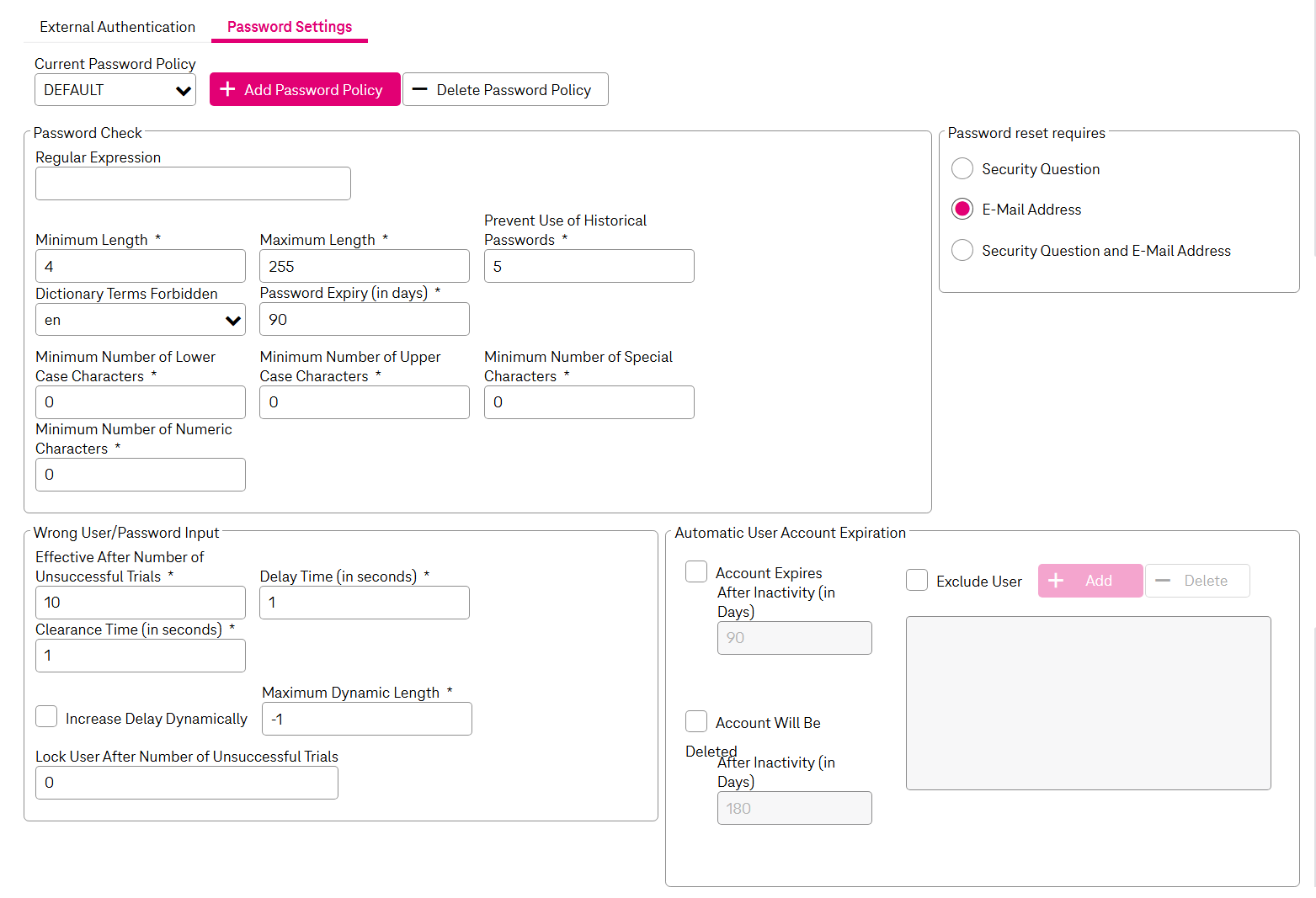Click the chevron icon of Current Password Policy
1316x898 pixels.
183,91
